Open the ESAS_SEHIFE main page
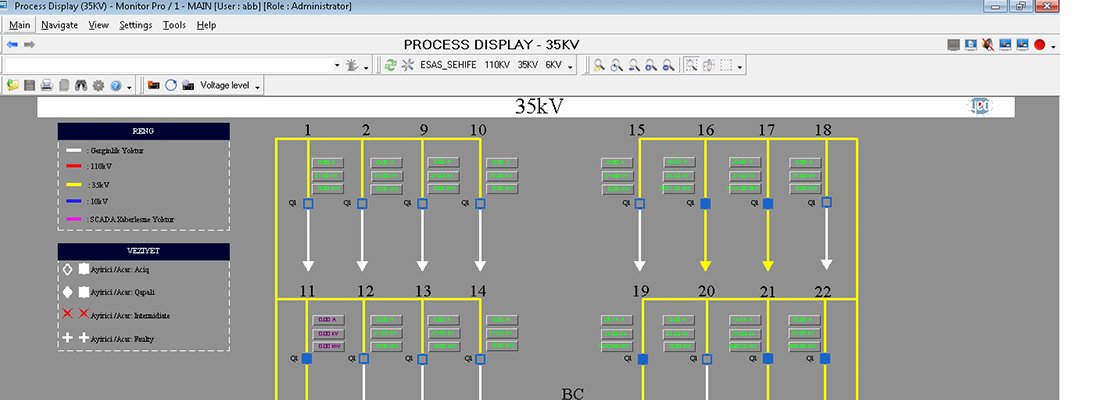This screenshot has height=400, width=1100. point(447,65)
